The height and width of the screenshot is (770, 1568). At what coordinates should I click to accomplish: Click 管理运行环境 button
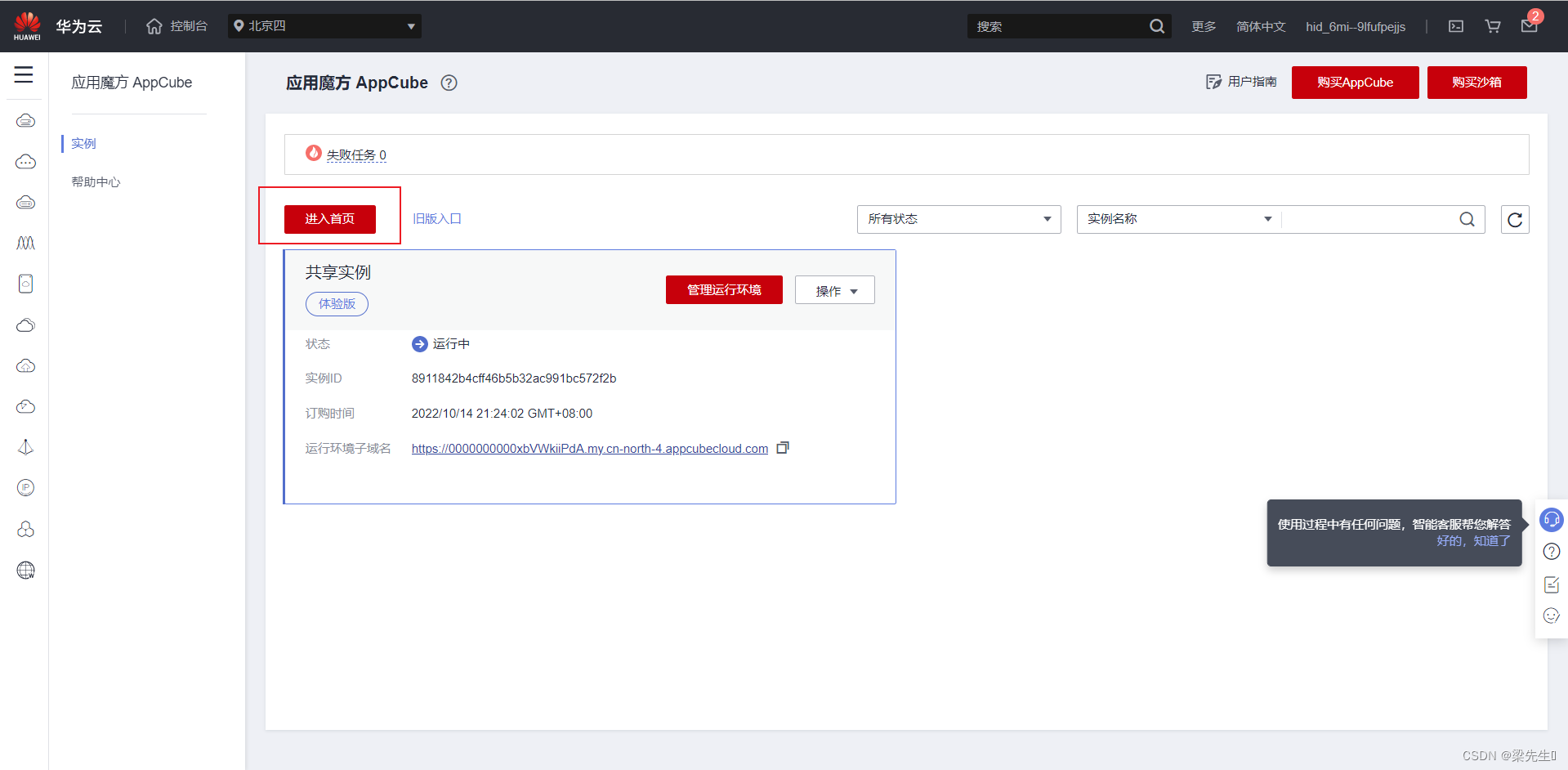pos(724,289)
